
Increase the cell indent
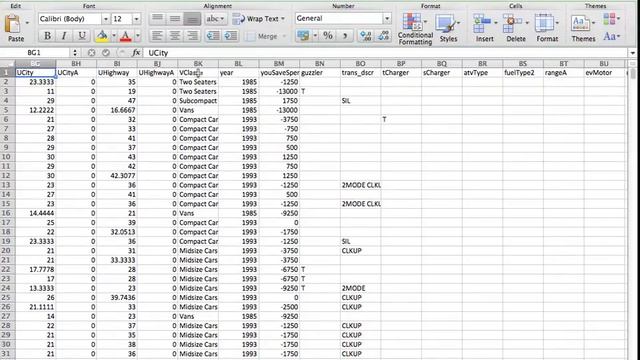[231, 36]
